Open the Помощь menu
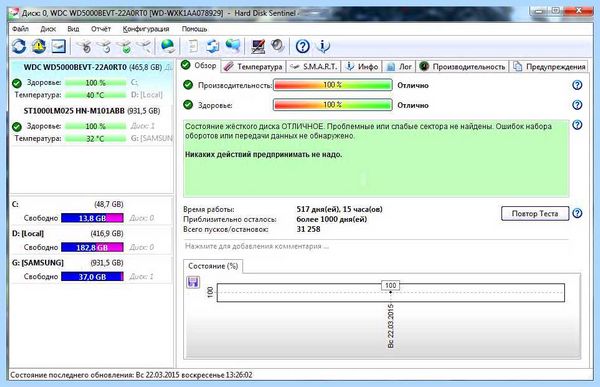Image resolution: width=600 pixels, height=387 pixels. 194,29
